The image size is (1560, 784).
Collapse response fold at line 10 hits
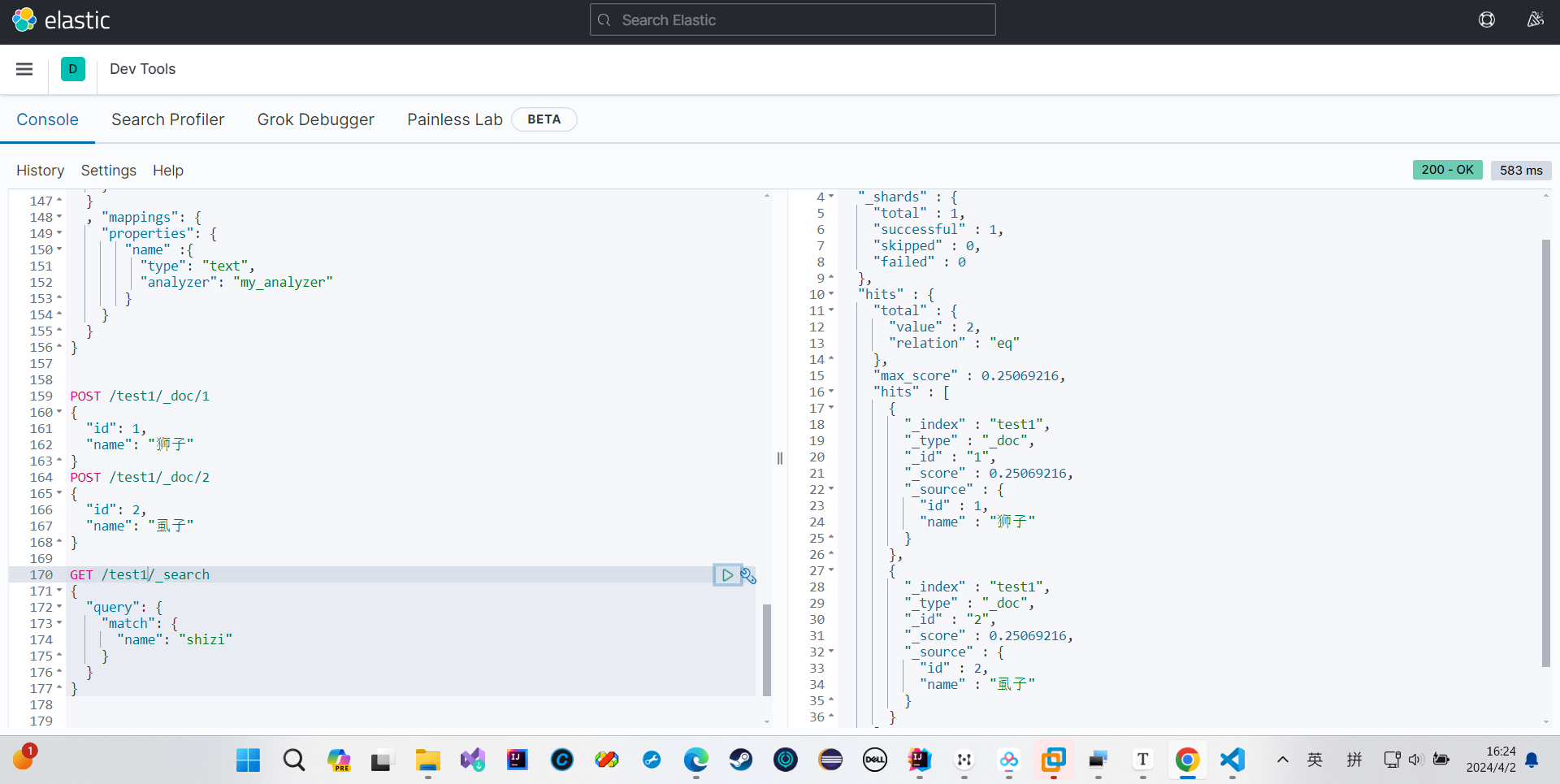831,294
